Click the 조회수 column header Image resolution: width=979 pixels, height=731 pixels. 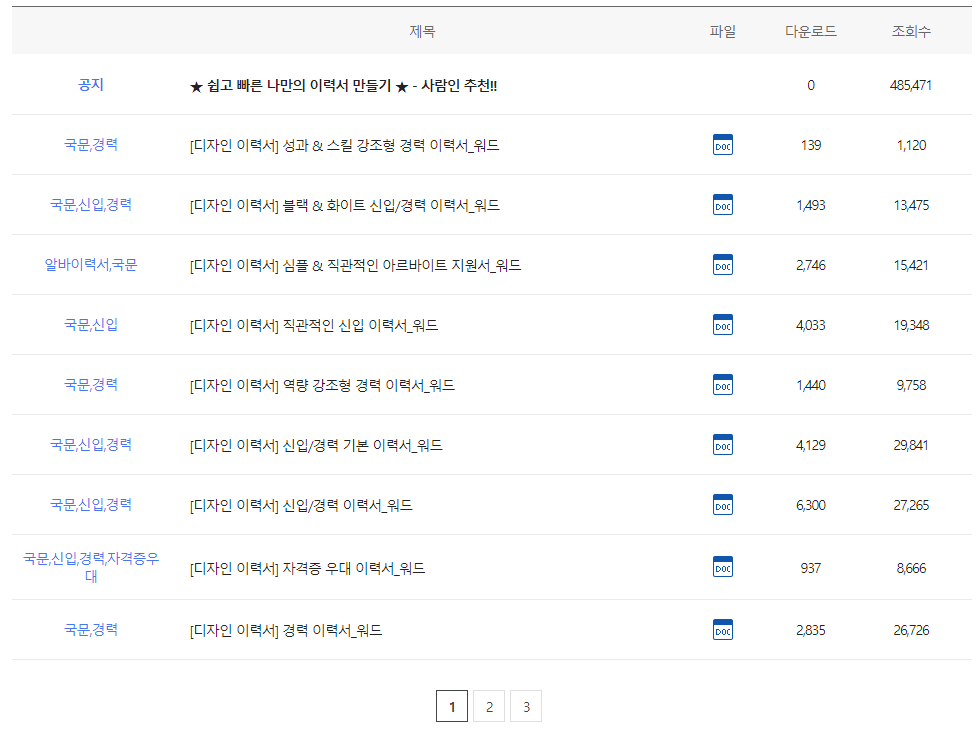pos(911,31)
